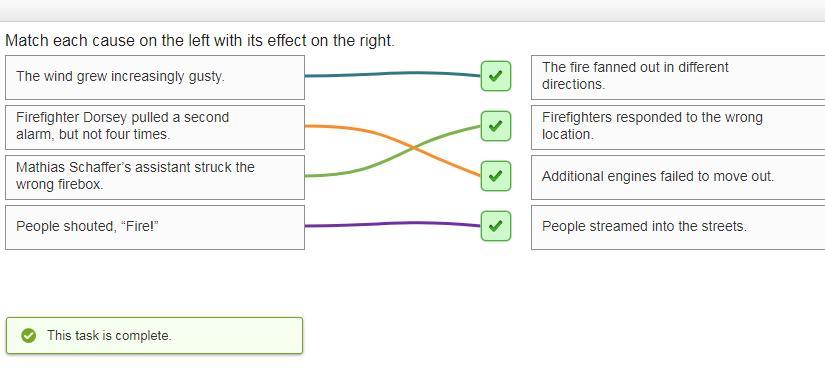Click the green circle check icon in completion banner
Viewport: 825px width, 385px height.
tap(28, 336)
